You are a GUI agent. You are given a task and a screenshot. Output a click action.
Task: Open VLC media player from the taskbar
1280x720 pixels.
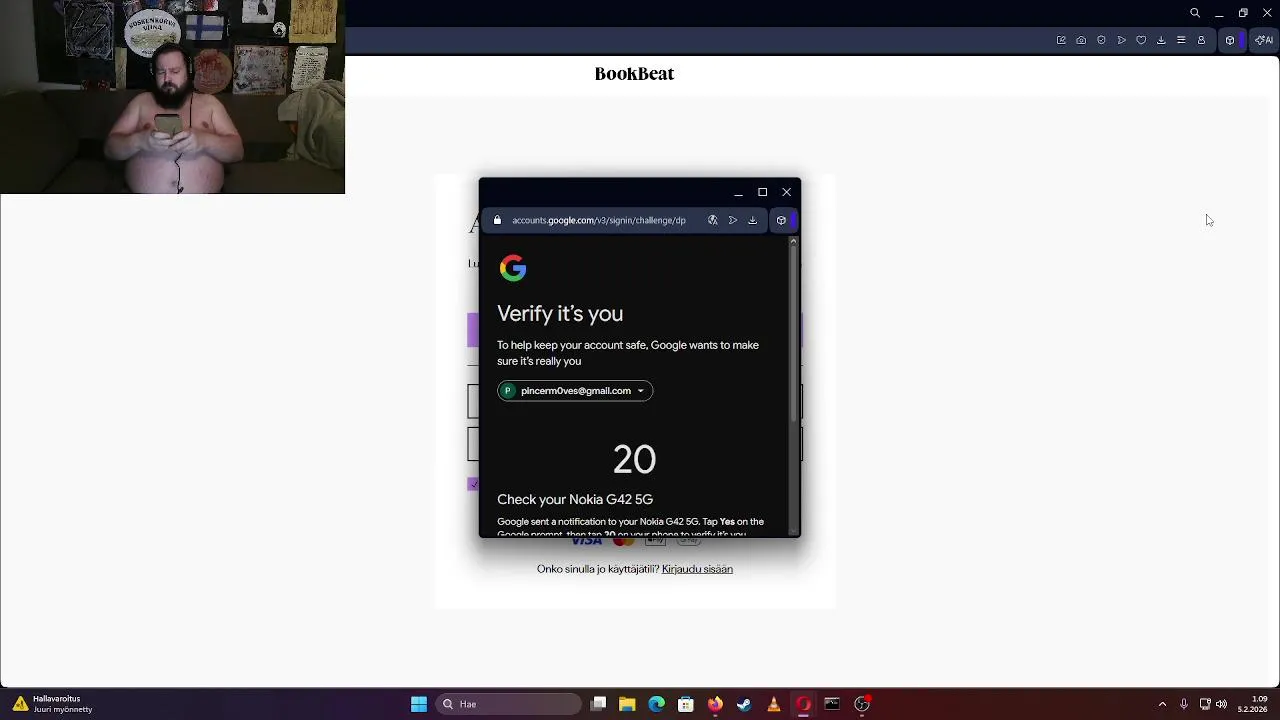pyautogui.click(x=773, y=704)
